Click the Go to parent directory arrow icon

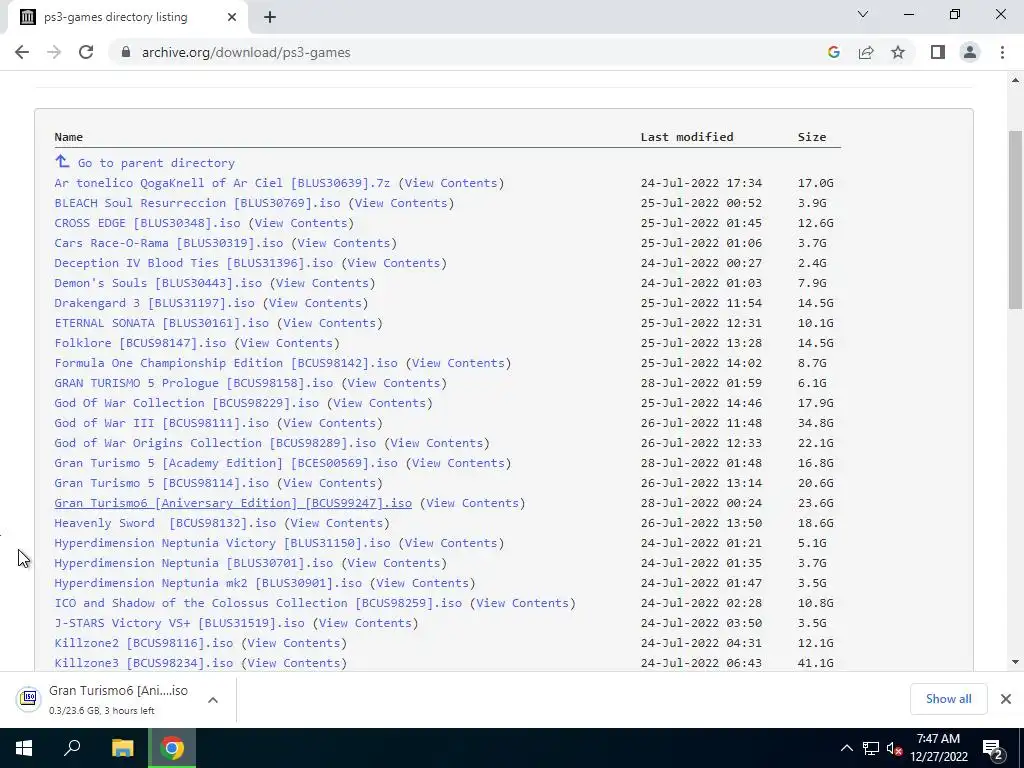click(x=62, y=161)
